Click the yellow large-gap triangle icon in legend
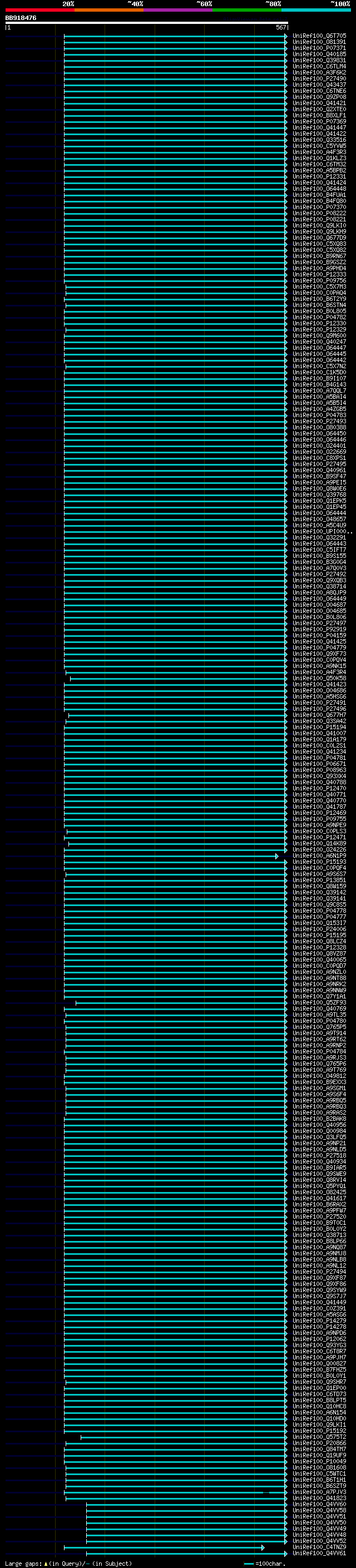The height and width of the screenshot is (1568, 356). [x=46, y=1563]
